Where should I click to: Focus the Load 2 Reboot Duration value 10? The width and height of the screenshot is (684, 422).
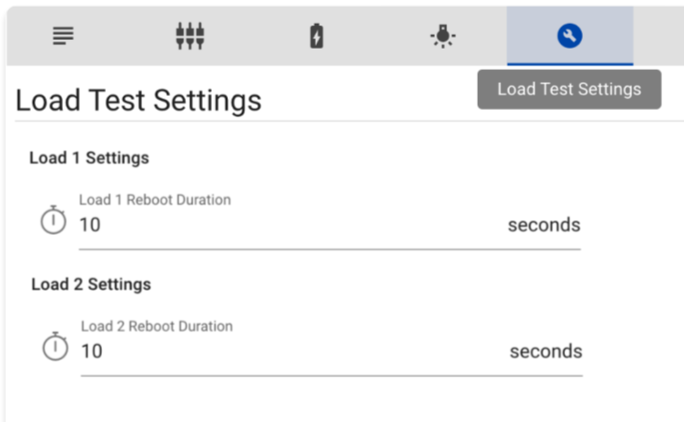click(92, 351)
